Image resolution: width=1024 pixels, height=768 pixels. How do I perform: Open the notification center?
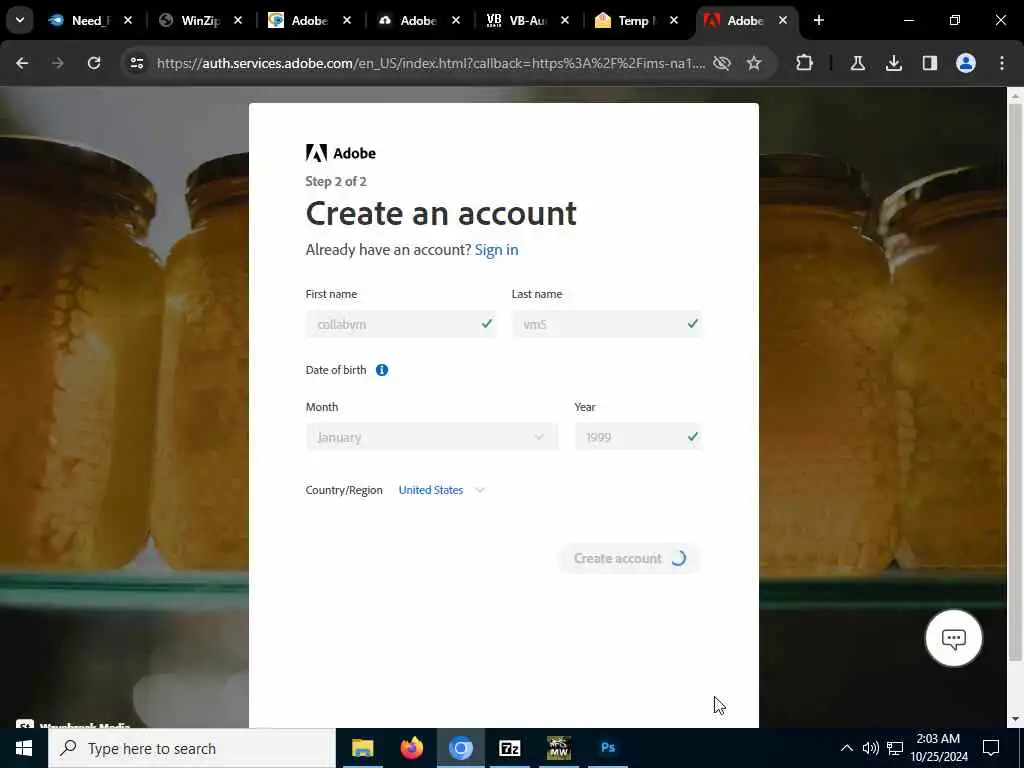point(991,748)
